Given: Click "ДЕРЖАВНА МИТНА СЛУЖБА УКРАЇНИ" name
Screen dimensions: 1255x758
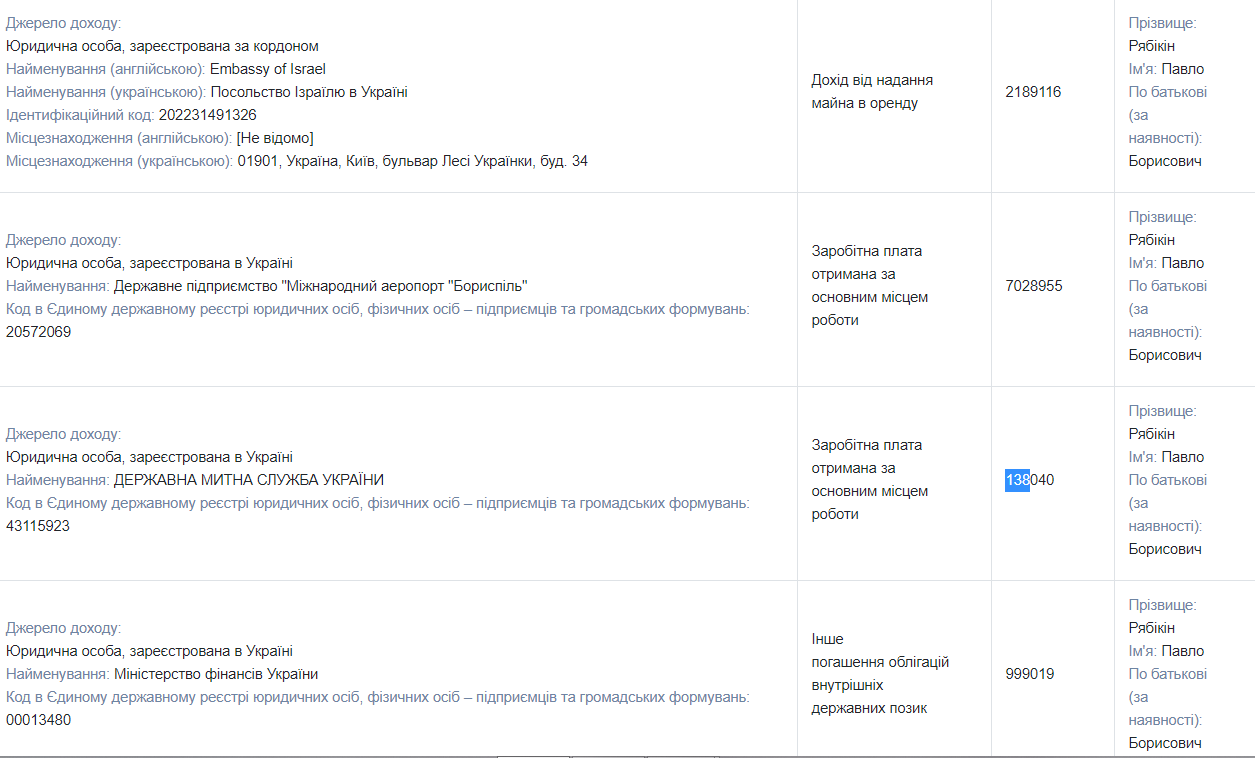Looking at the screenshot, I should point(249,480).
